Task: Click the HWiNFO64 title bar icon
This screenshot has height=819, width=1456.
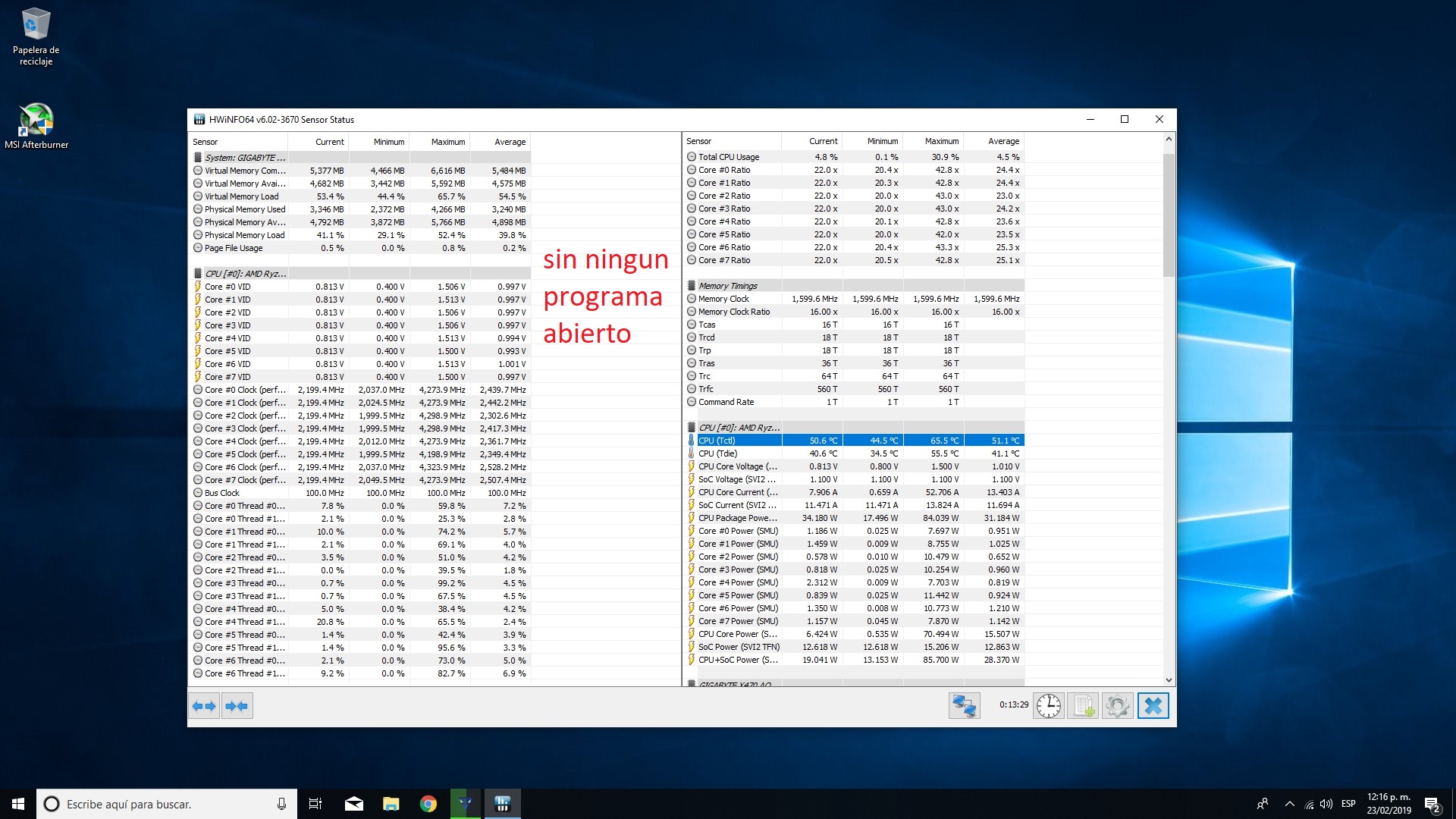Action: click(x=199, y=119)
